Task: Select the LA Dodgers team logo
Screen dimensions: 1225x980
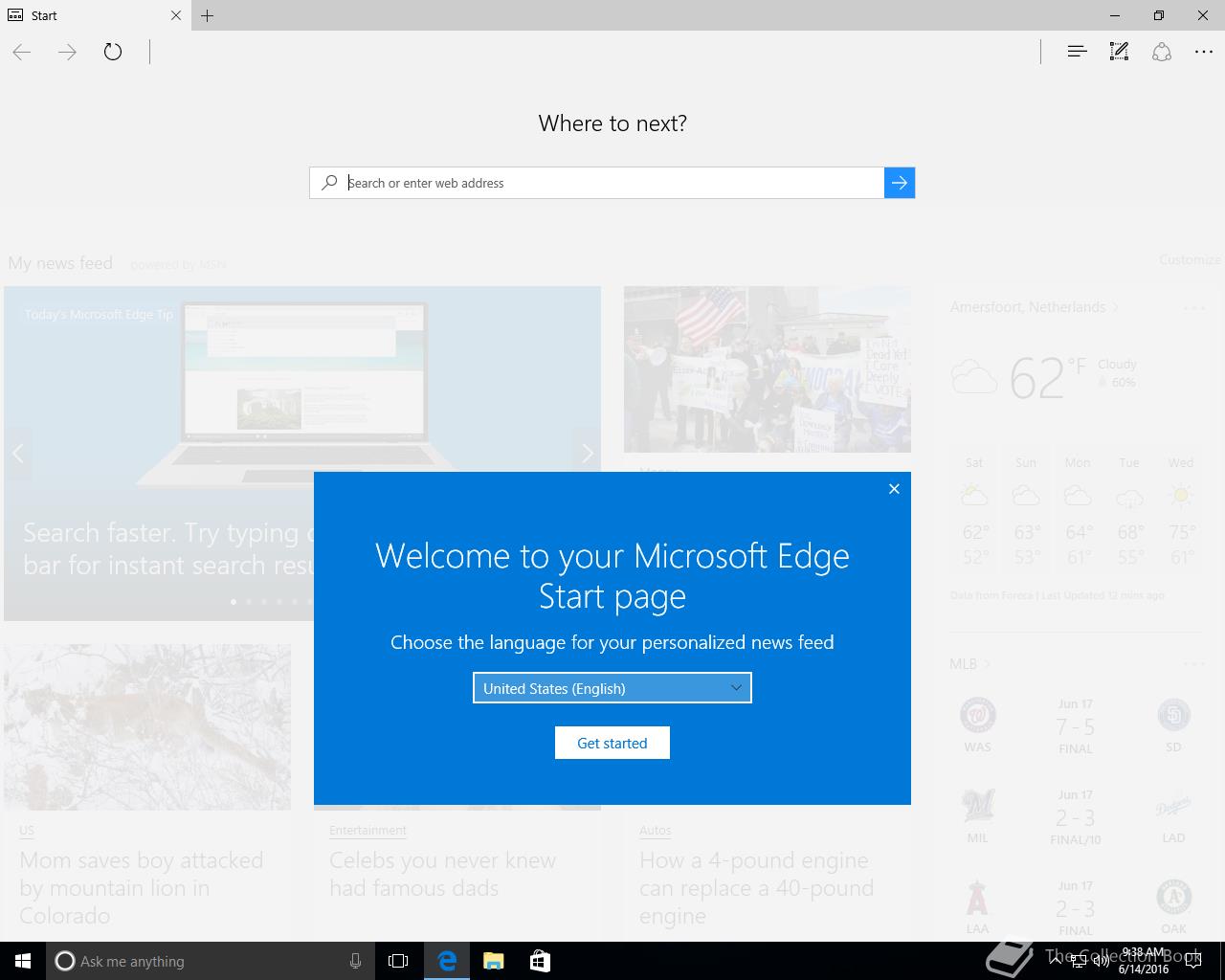Action: click(x=1173, y=807)
